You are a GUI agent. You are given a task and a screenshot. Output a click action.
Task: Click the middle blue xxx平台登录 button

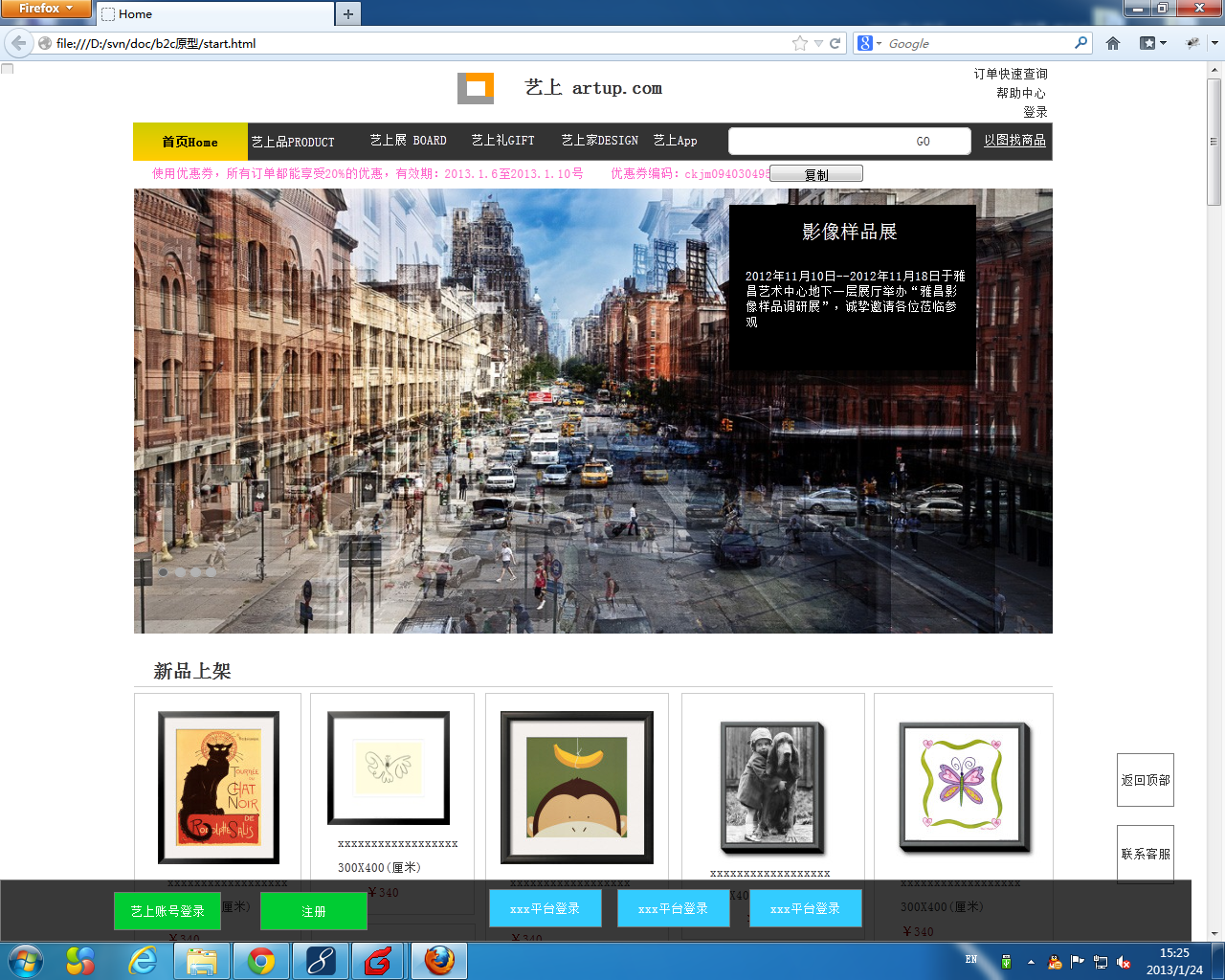(674, 908)
